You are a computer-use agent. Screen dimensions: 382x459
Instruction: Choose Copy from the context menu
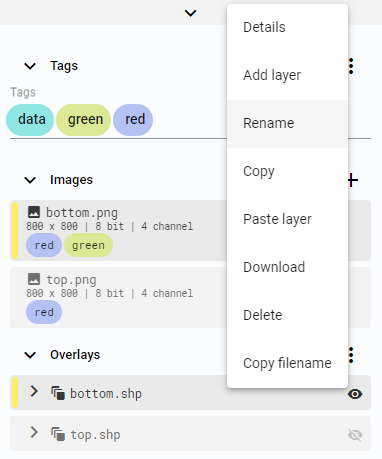click(x=287, y=171)
